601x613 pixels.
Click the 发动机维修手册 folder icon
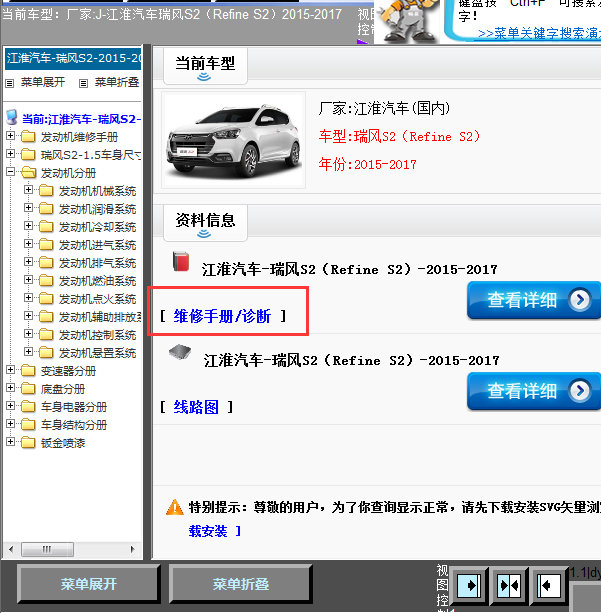[28, 136]
